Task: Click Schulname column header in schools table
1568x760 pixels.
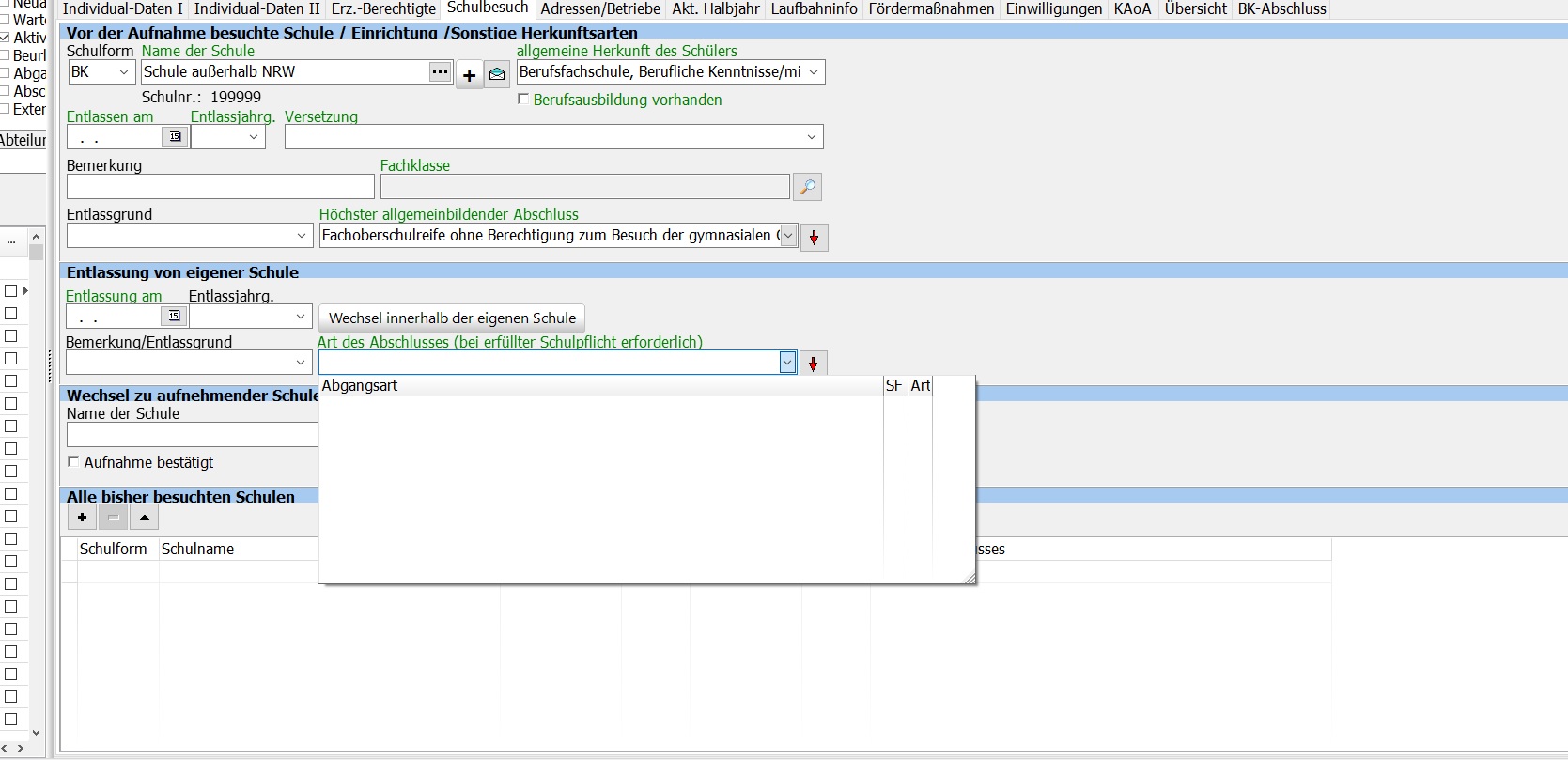Action: (239, 549)
